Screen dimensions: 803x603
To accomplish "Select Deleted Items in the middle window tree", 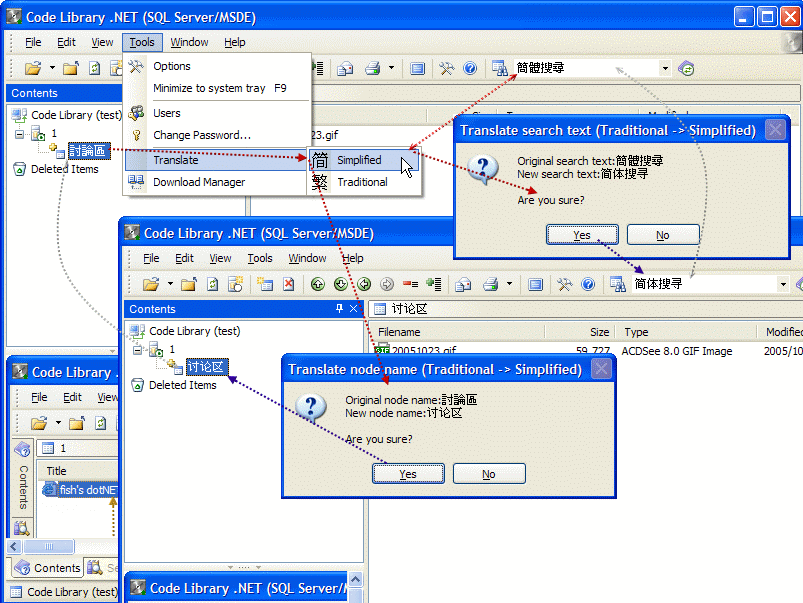I will tap(182, 385).
